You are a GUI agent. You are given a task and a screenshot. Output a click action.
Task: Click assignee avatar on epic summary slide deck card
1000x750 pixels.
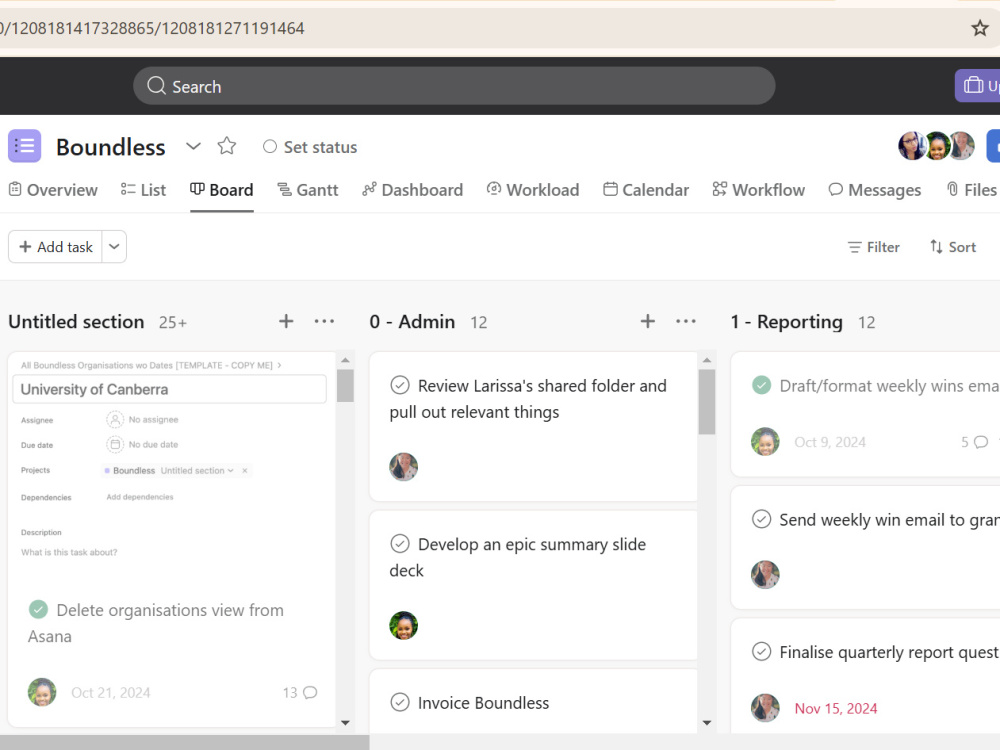pyautogui.click(x=404, y=626)
